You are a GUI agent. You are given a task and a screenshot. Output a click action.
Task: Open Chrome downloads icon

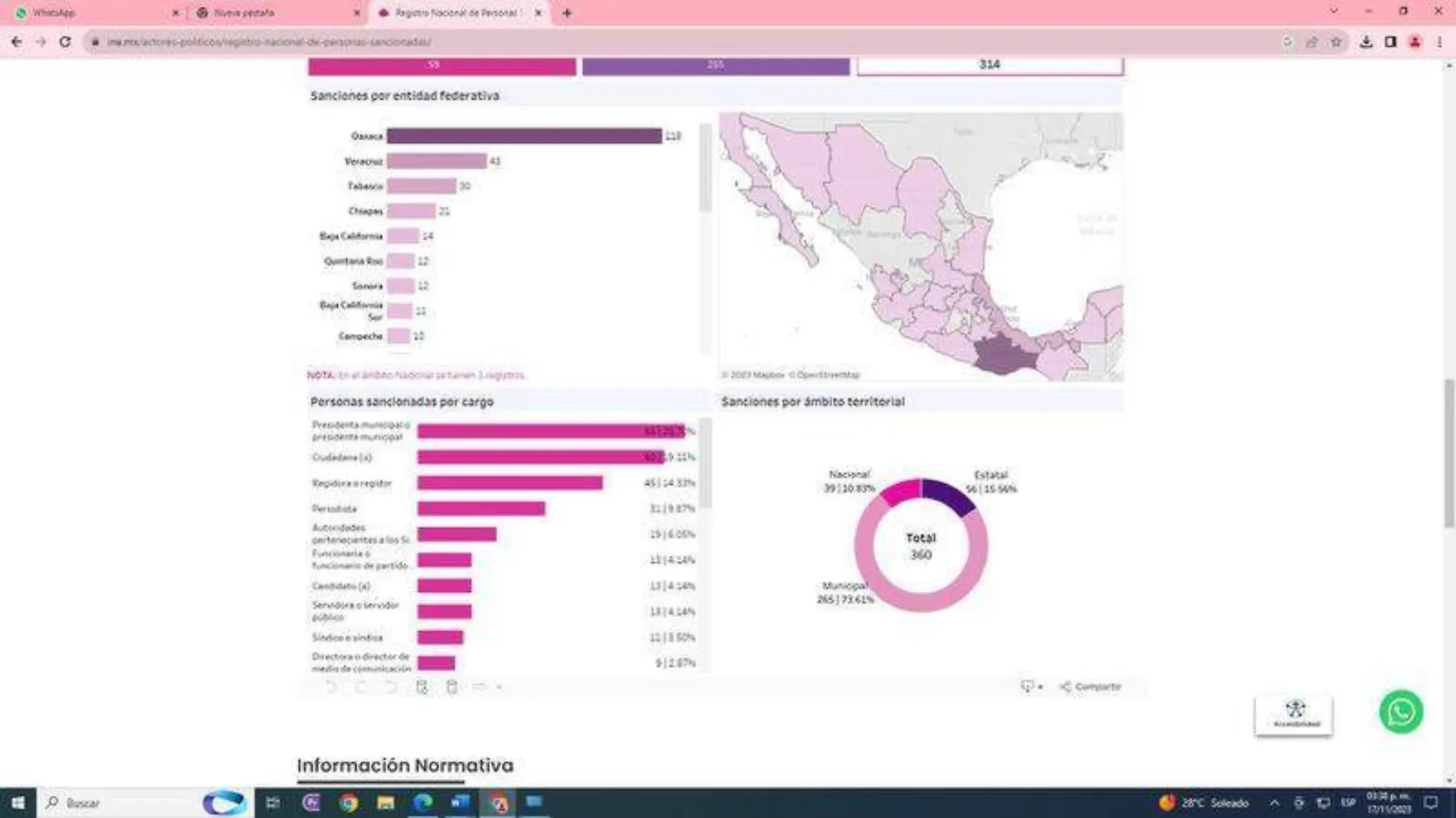pyautogui.click(x=1366, y=42)
